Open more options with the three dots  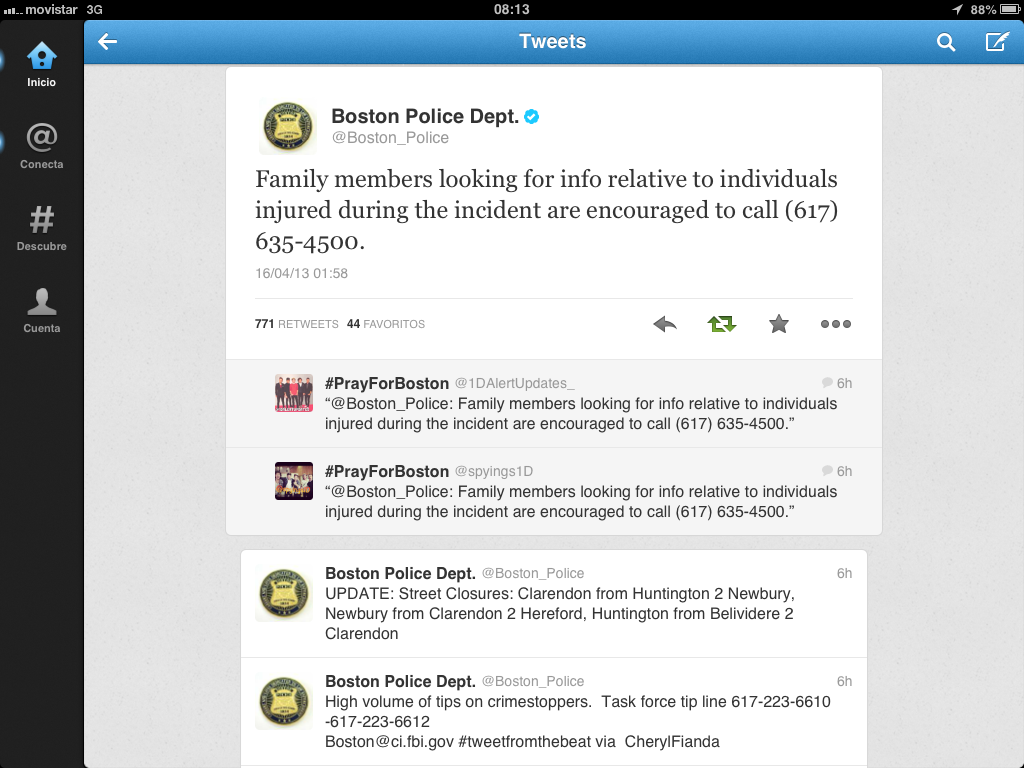click(x=836, y=324)
